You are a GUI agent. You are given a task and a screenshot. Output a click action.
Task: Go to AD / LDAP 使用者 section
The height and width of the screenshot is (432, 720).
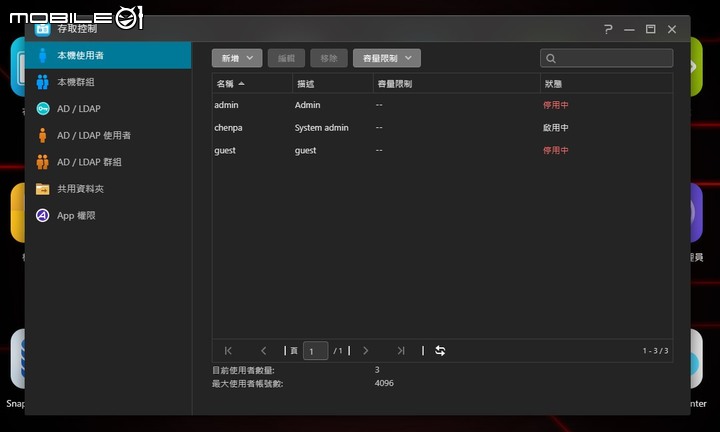pos(108,135)
